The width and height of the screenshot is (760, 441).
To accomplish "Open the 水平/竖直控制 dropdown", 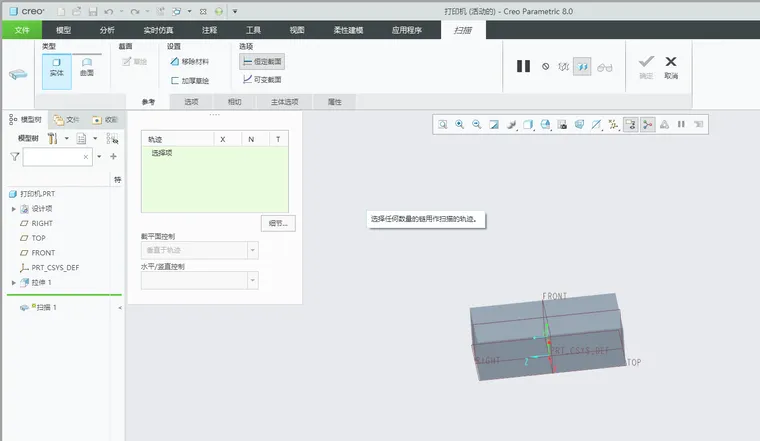I will [x=199, y=281].
